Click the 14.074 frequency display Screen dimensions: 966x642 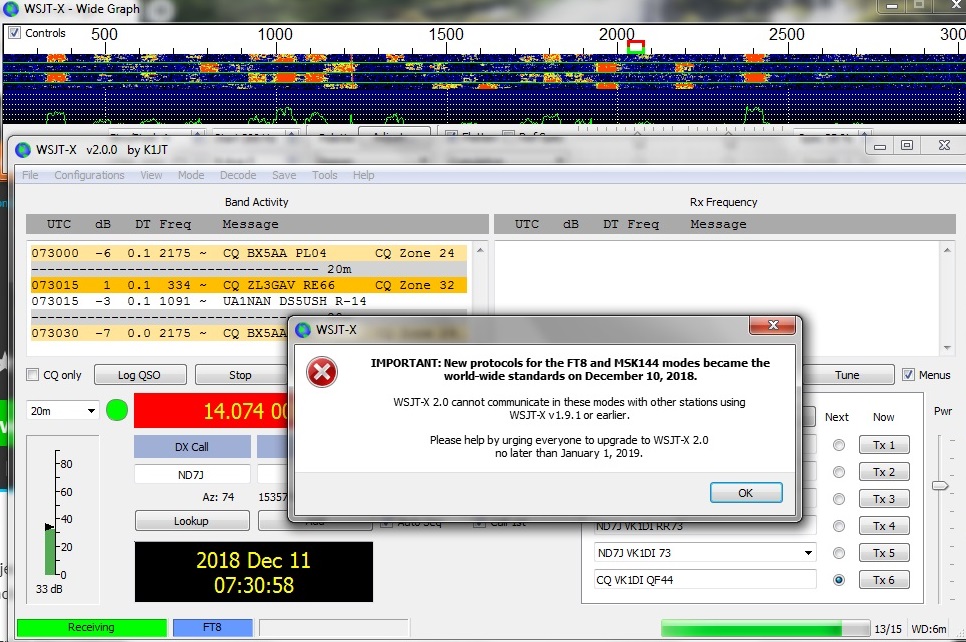(x=211, y=410)
